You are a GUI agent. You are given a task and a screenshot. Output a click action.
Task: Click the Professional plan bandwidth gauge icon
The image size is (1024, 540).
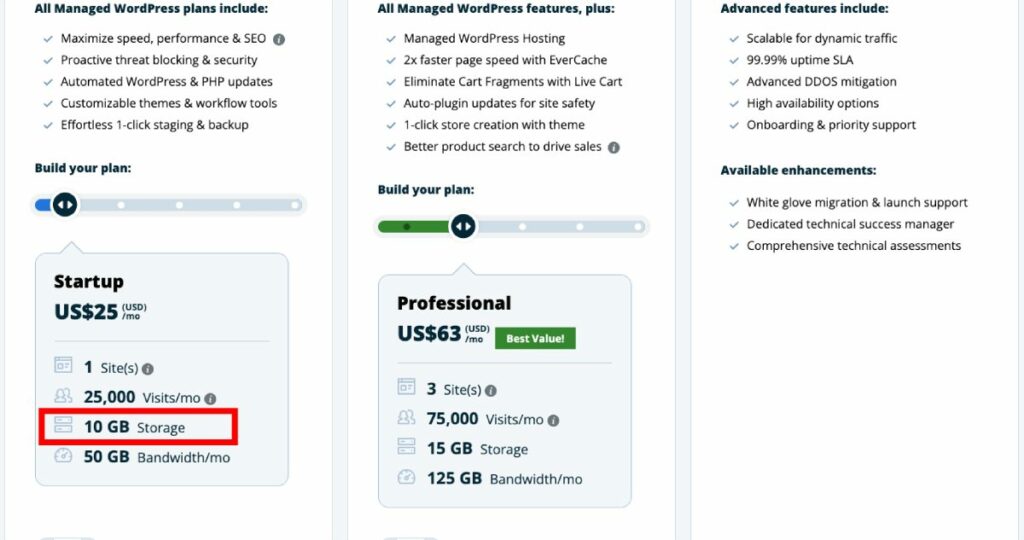point(407,478)
